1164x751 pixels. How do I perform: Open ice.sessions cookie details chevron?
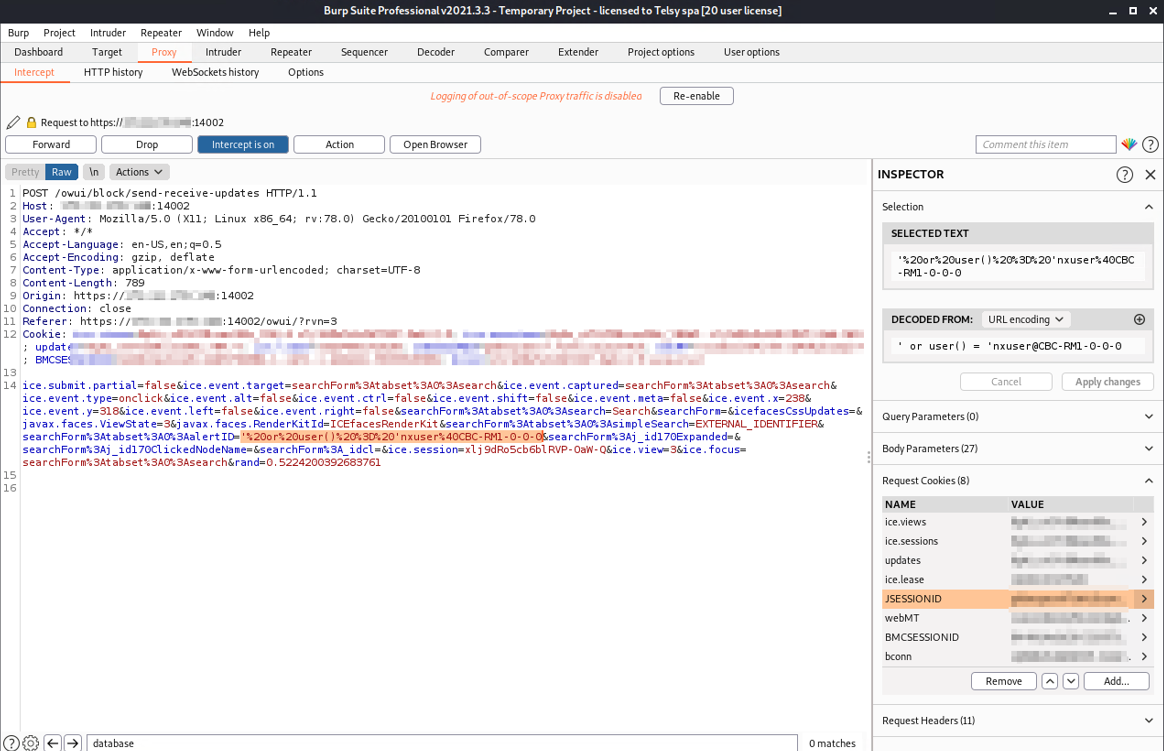(x=1144, y=542)
